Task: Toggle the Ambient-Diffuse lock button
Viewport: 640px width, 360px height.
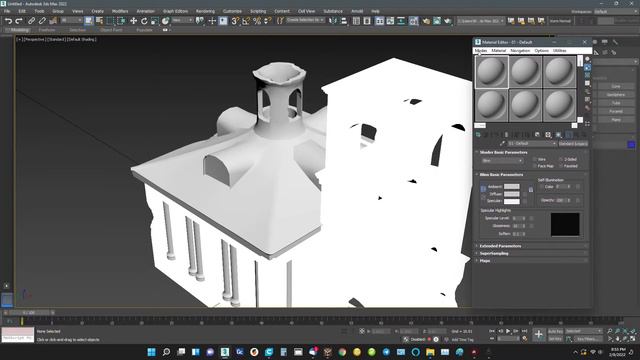Action: [483, 189]
